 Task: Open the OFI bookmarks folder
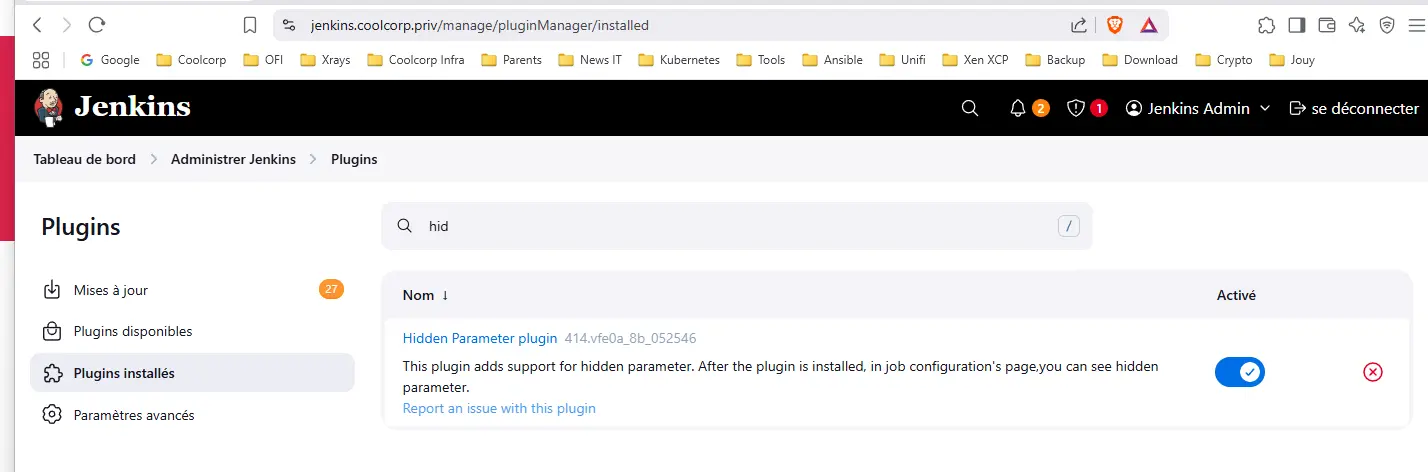coord(263,60)
